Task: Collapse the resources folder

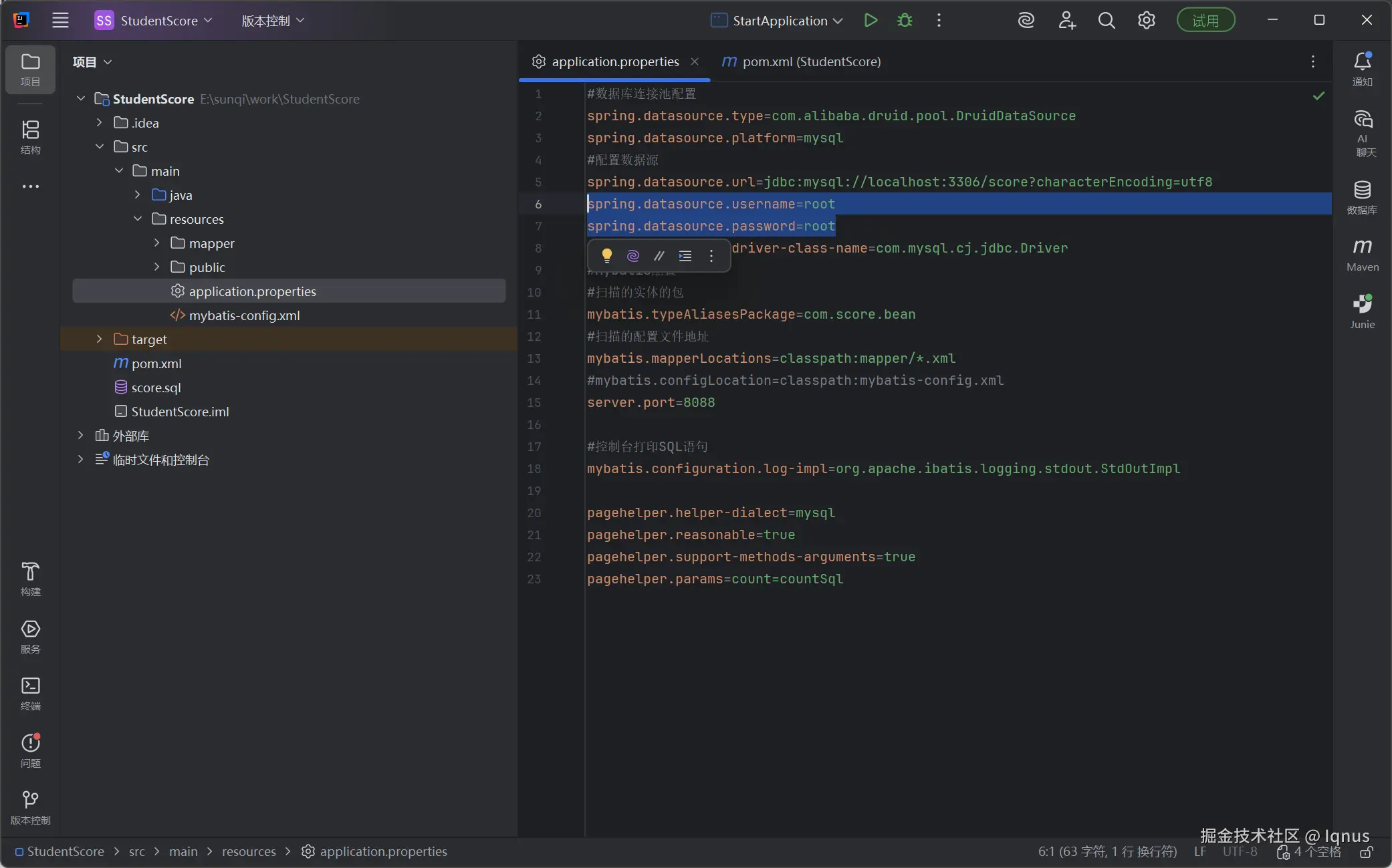Action: coord(138,219)
